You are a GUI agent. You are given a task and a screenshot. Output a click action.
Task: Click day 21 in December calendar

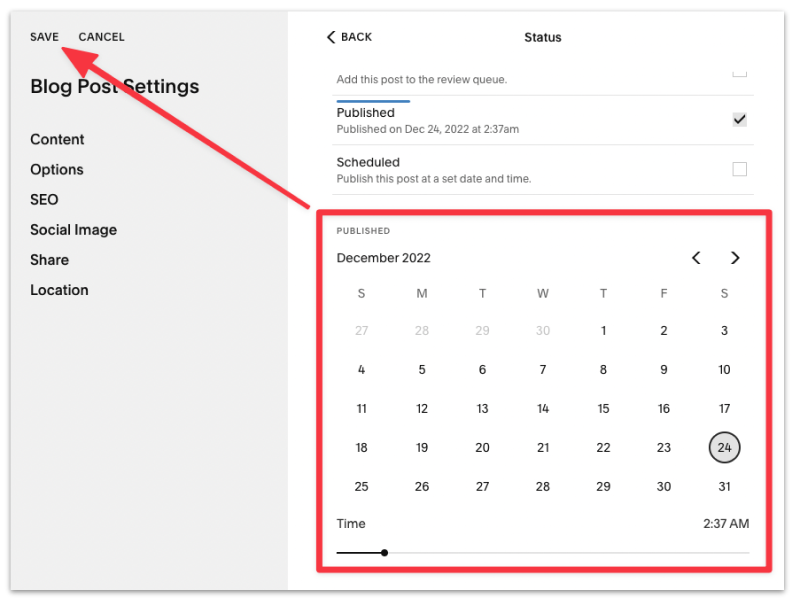click(x=543, y=447)
